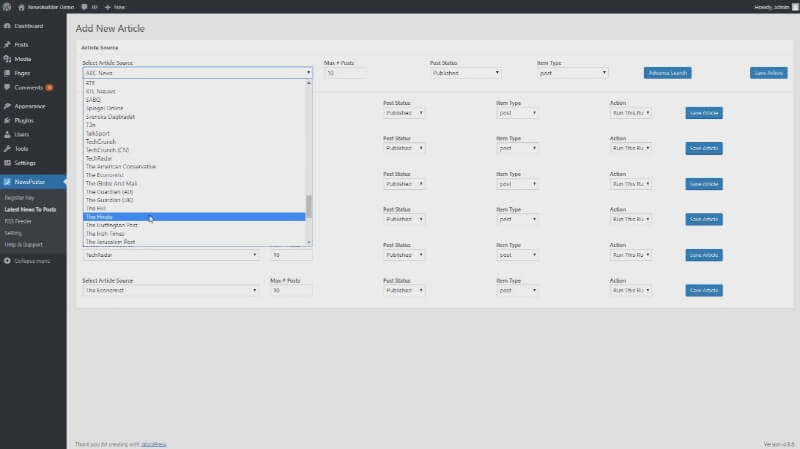
Task: Open RSS Feeder submenu item
Action: coord(18,221)
